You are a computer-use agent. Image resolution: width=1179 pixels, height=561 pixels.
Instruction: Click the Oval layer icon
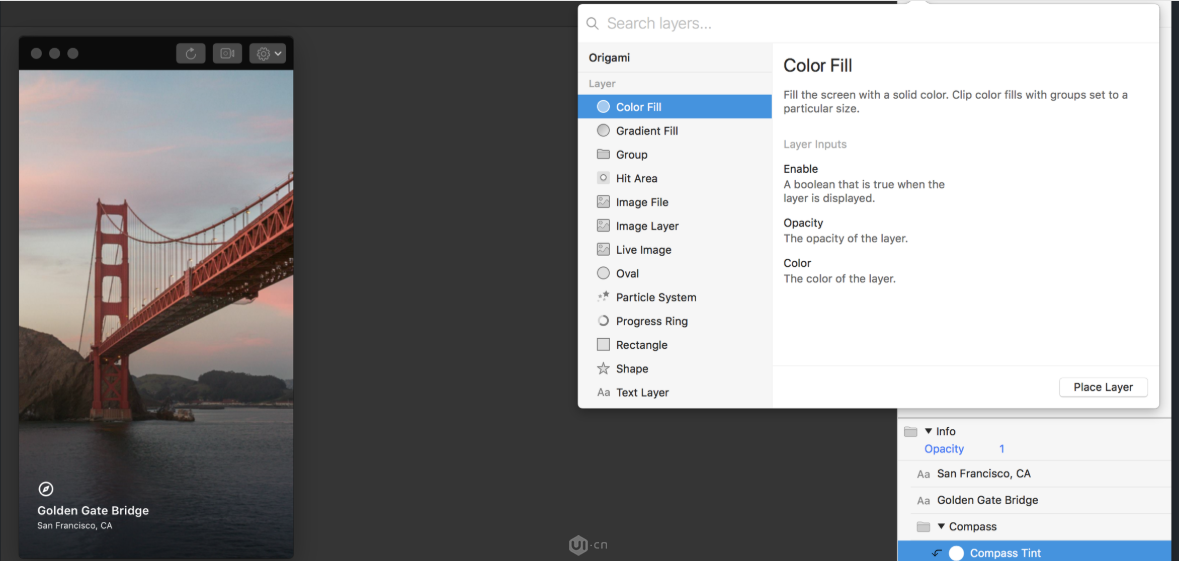click(x=603, y=273)
